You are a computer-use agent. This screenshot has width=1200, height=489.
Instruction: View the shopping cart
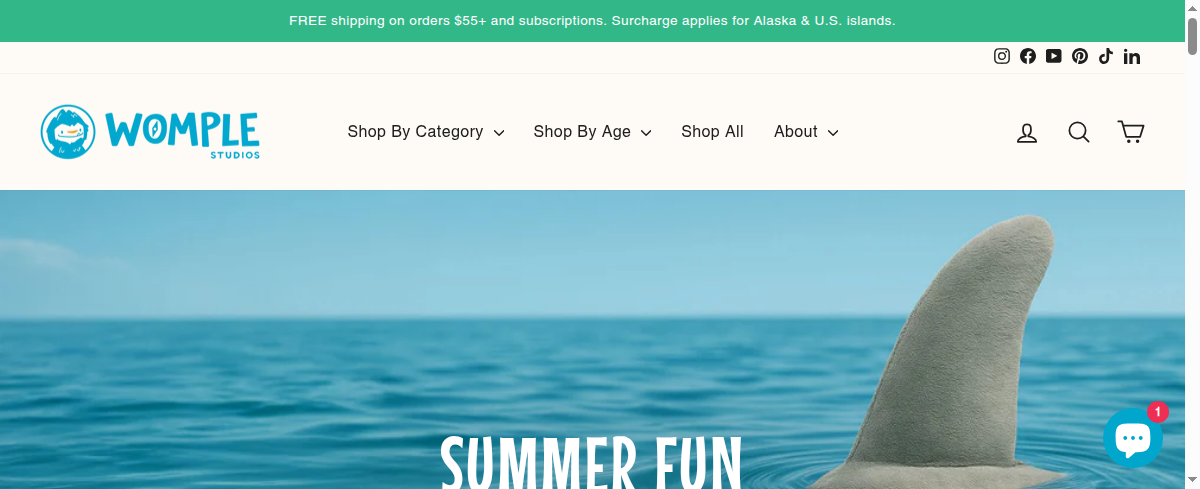1131,132
